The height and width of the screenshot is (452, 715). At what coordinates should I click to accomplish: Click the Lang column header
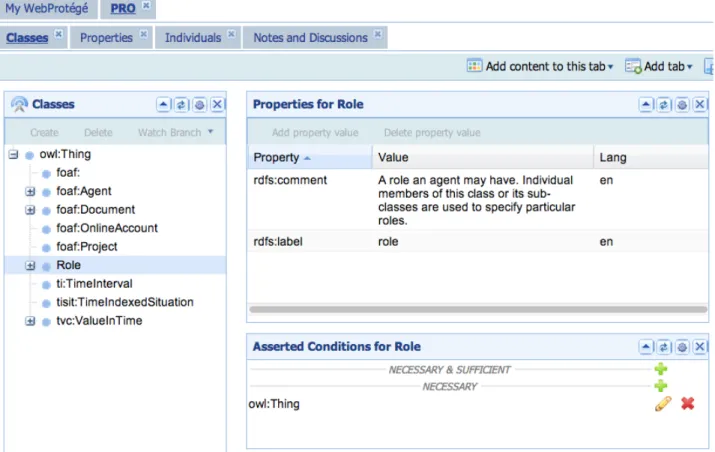[651, 157]
